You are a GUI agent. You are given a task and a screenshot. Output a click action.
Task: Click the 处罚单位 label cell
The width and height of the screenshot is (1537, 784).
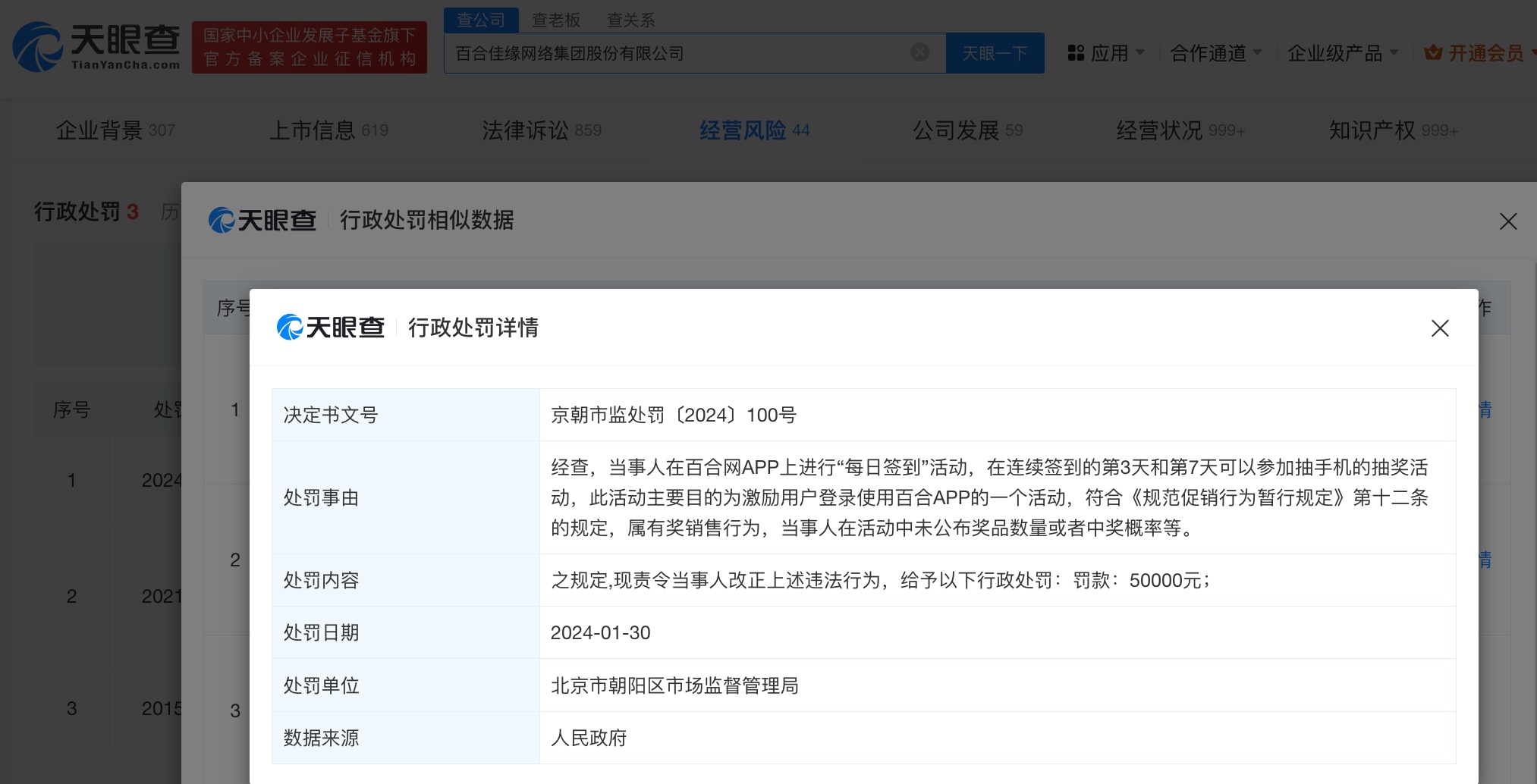point(406,685)
